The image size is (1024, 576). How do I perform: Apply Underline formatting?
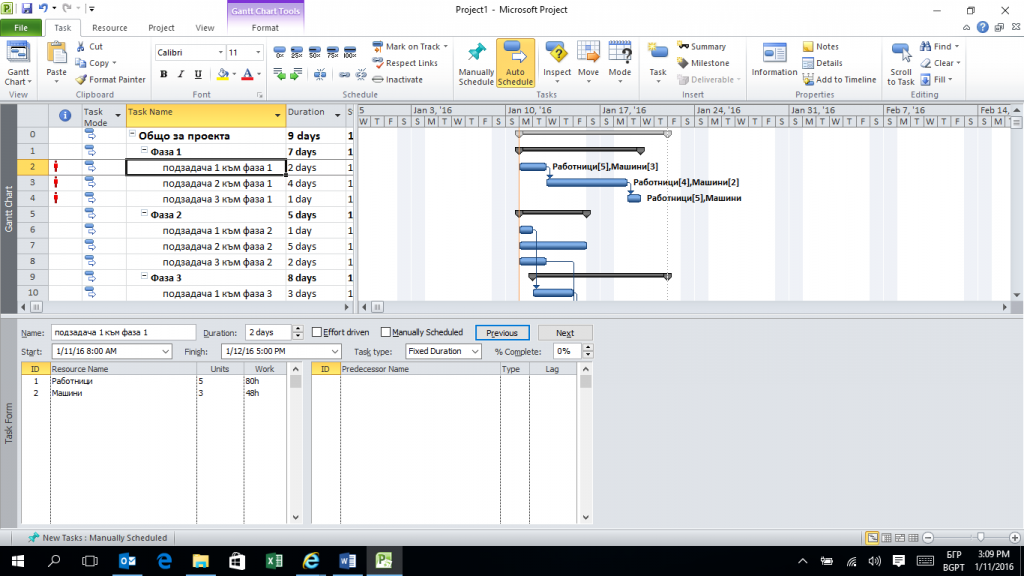199,74
